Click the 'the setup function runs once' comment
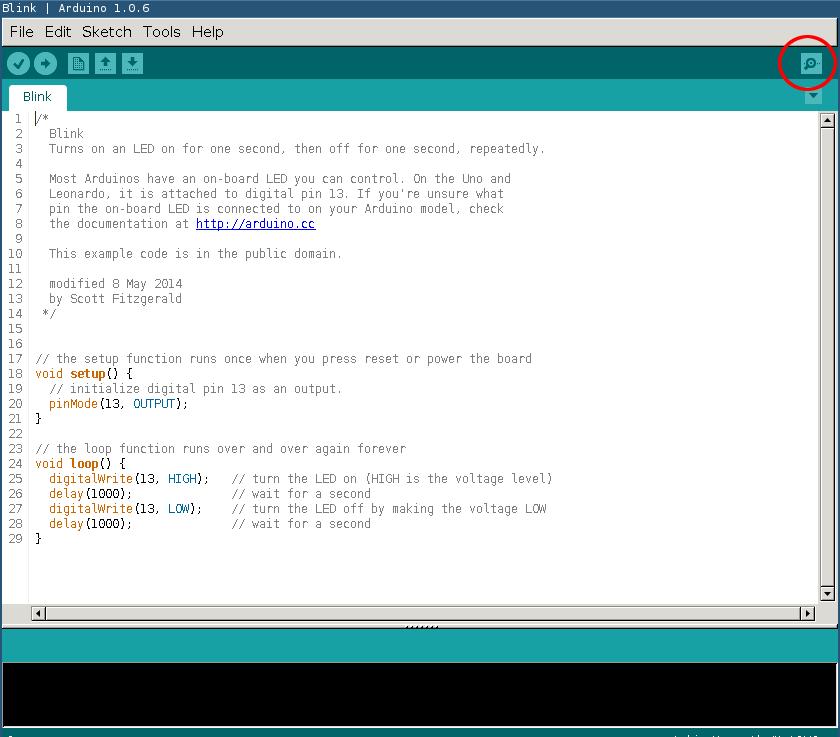 click(283, 359)
